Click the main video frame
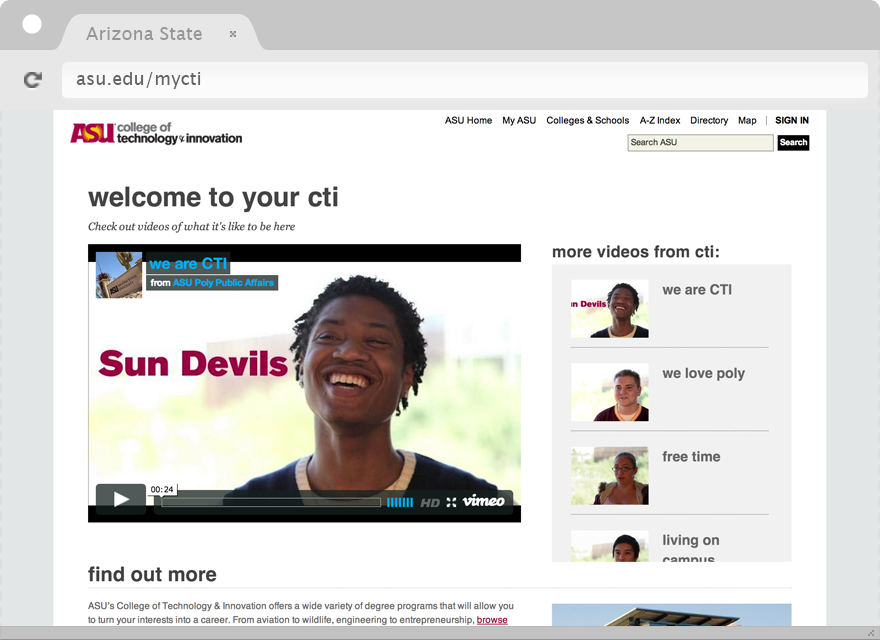 [x=304, y=383]
